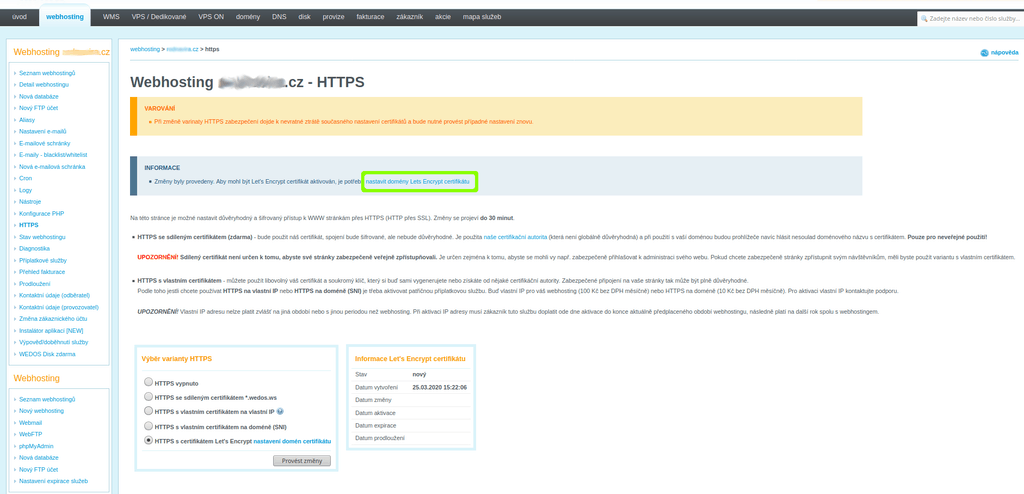Launch phpMyAdmin from sidebar
Viewport: 1024px width, 494px height.
coord(36,446)
